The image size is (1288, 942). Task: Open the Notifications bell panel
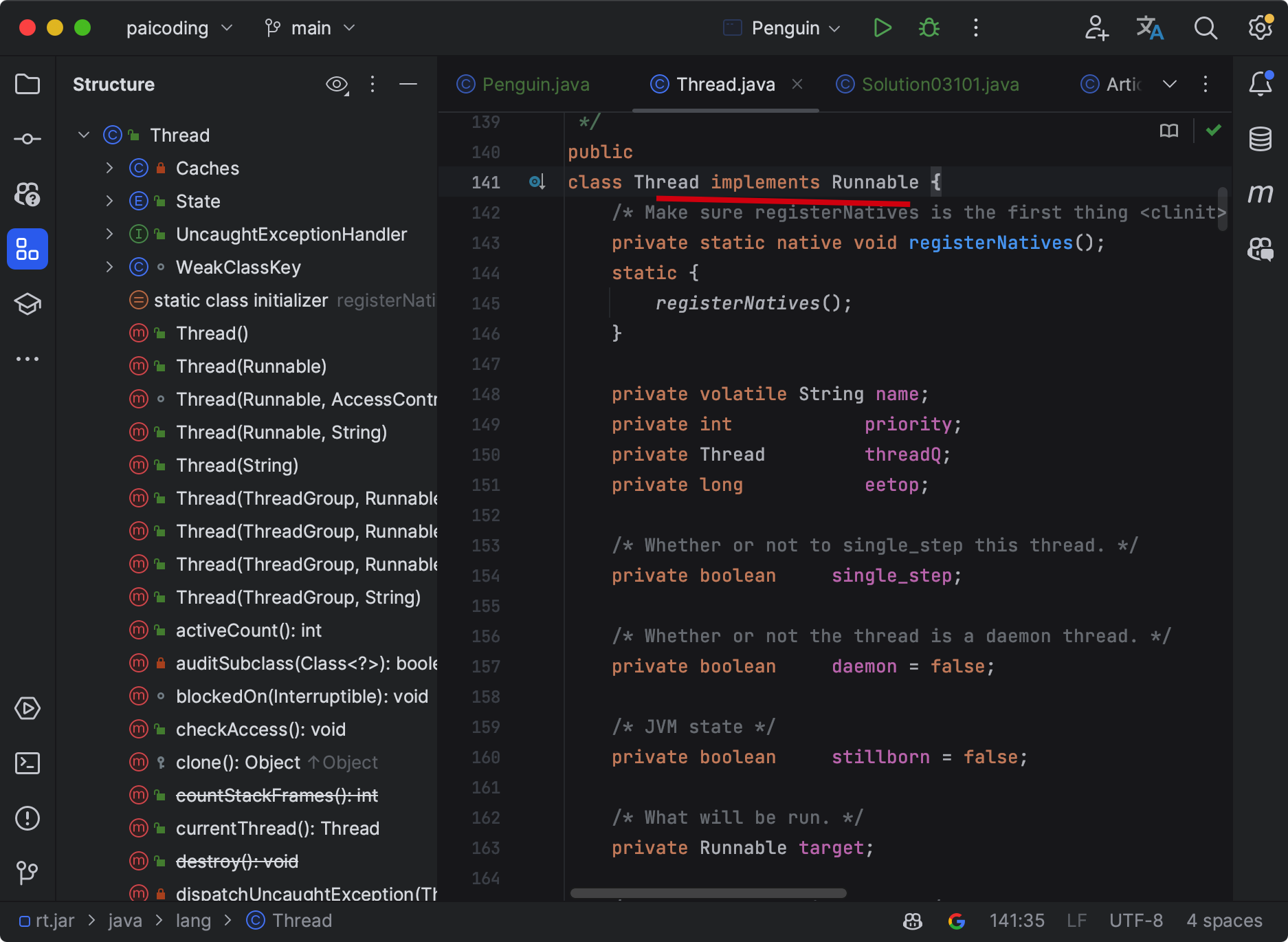point(1261,84)
